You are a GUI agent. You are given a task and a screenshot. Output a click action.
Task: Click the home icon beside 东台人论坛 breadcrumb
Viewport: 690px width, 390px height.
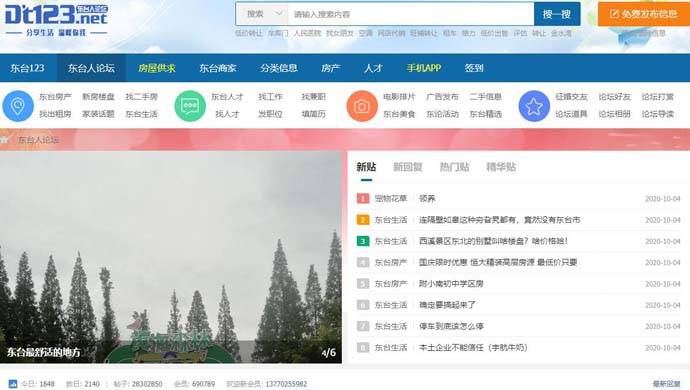(x=4, y=140)
